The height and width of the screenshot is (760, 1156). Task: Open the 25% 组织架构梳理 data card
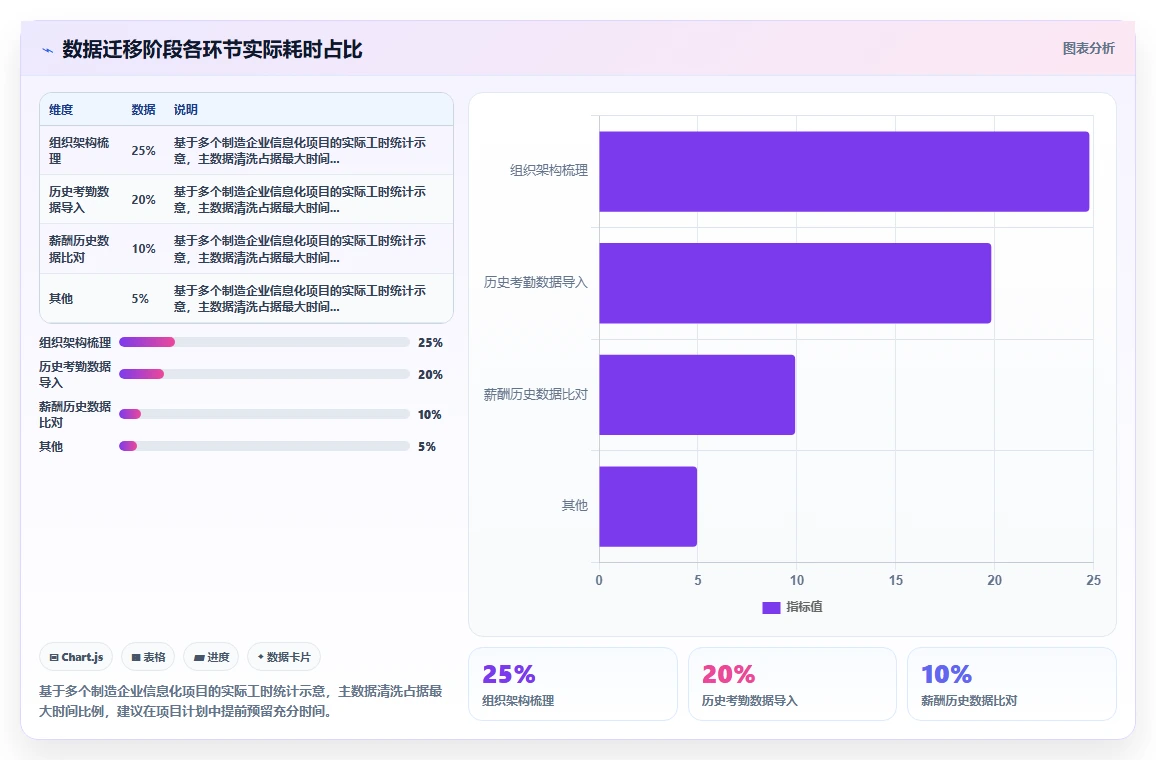tap(573, 684)
